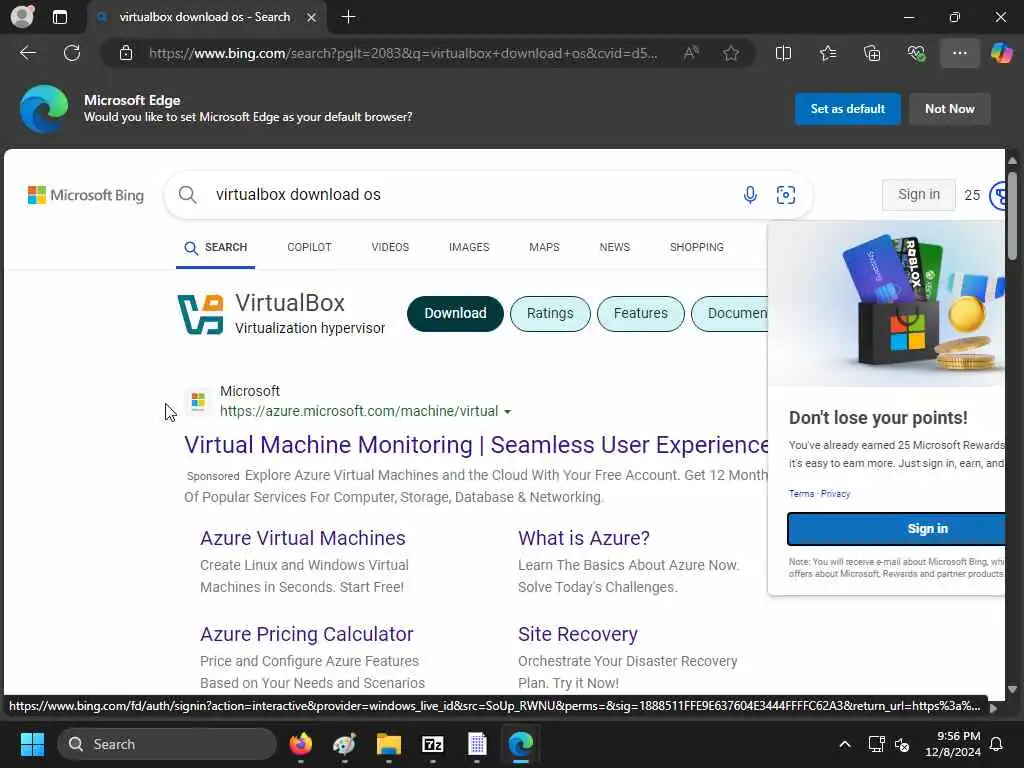Expand the azure.microsoft.com URL dropdown arrow
Viewport: 1024px width, 768px height.
click(x=507, y=412)
